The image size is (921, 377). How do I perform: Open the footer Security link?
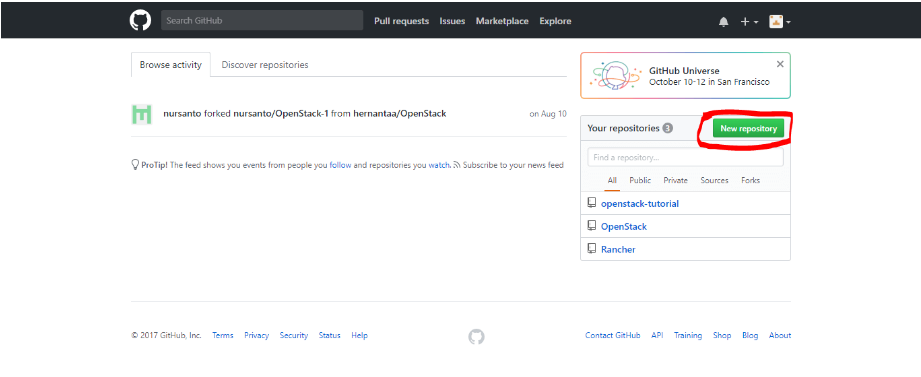(x=294, y=335)
